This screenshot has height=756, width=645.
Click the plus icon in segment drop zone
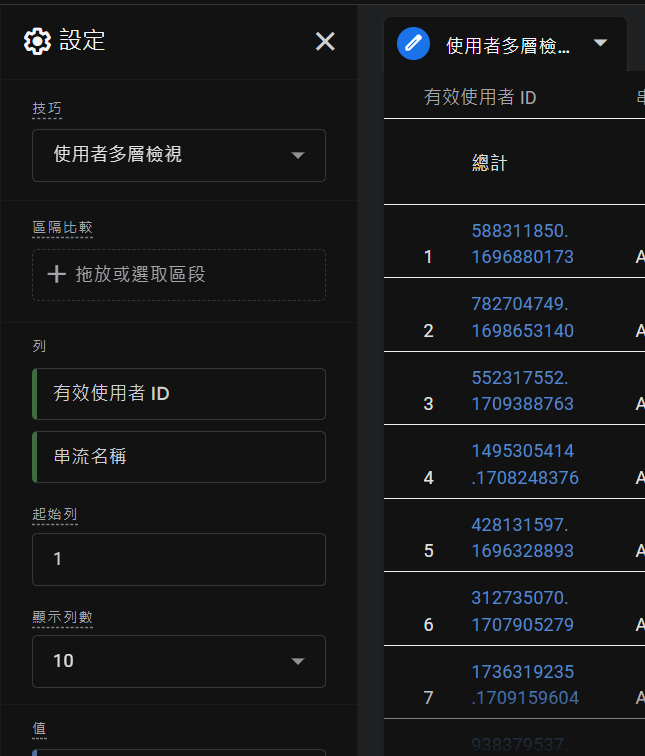pyautogui.click(x=56, y=274)
